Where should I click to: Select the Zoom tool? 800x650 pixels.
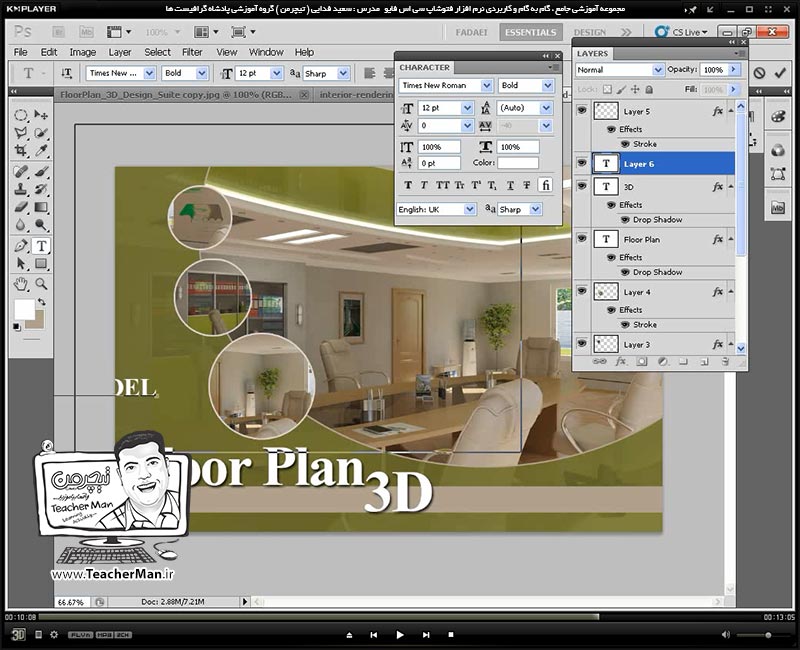click(x=41, y=284)
